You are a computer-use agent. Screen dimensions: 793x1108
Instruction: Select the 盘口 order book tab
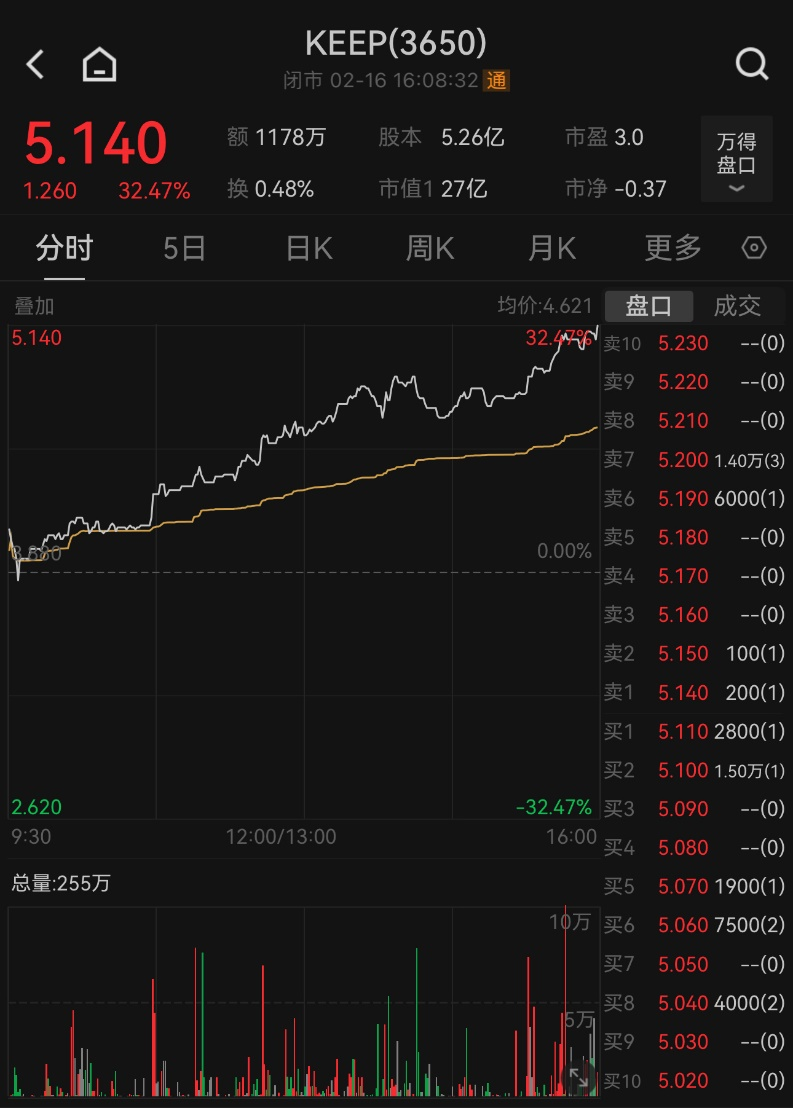tap(649, 306)
